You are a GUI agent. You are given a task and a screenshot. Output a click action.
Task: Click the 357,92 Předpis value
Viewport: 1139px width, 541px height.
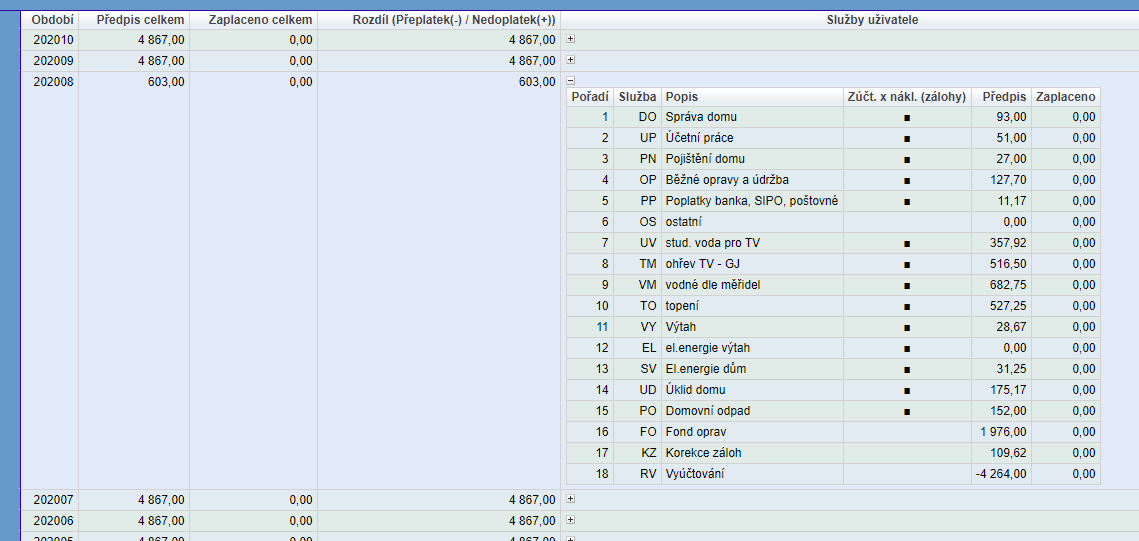coord(1008,243)
